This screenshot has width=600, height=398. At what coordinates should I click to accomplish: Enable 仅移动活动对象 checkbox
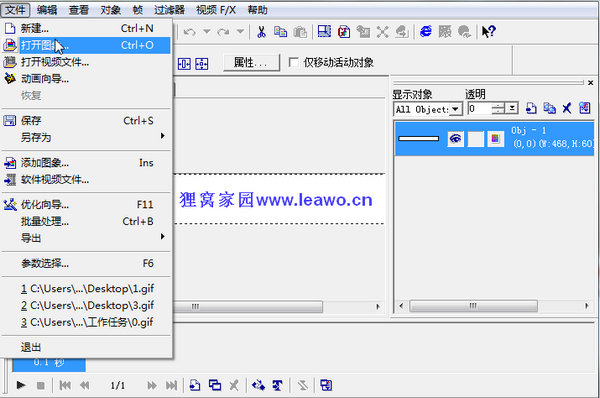(293, 62)
